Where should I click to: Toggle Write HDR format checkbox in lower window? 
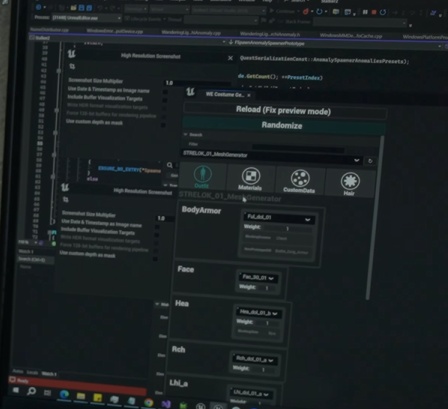[x=156, y=243]
